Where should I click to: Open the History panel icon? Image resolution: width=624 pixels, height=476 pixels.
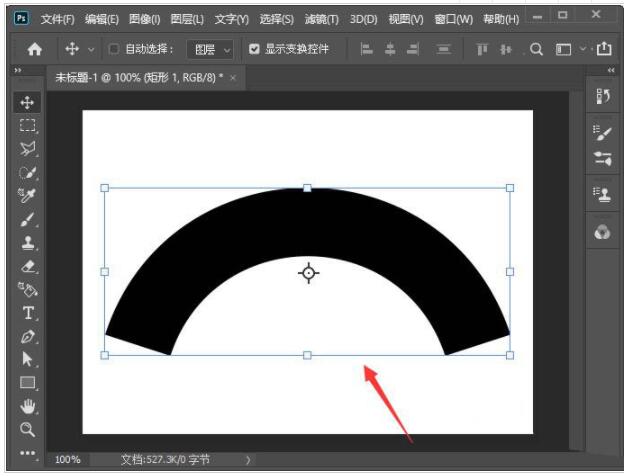point(603,96)
